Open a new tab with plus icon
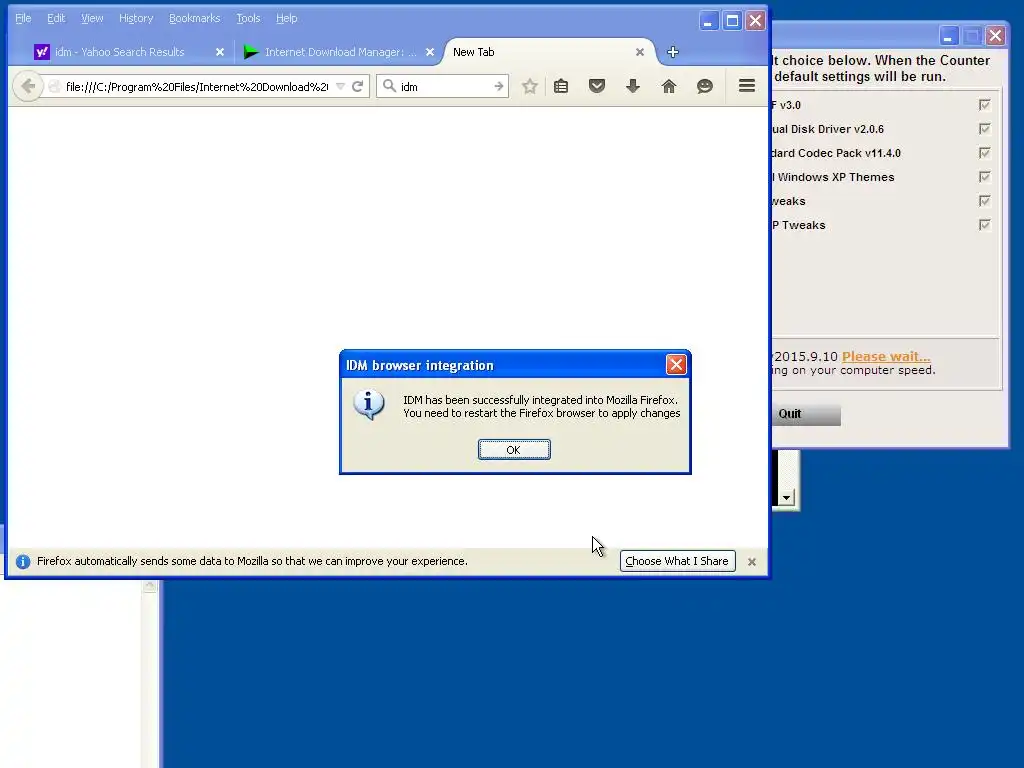This screenshot has width=1024, height=768. (x=673, y=52)
